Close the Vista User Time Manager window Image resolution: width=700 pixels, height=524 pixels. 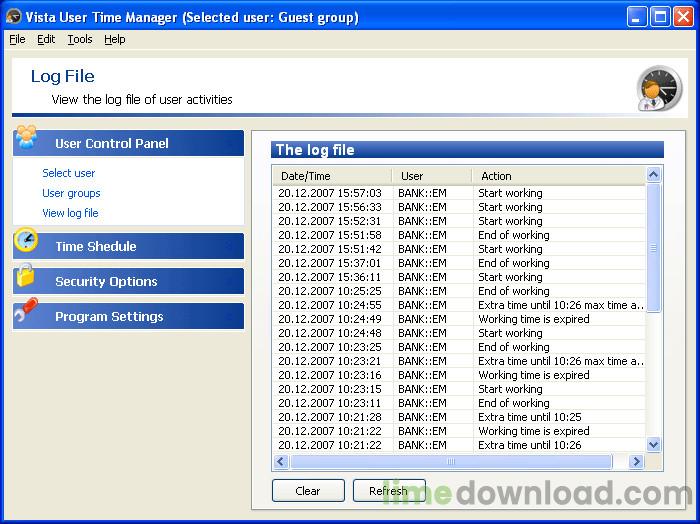tap(683, 17)
